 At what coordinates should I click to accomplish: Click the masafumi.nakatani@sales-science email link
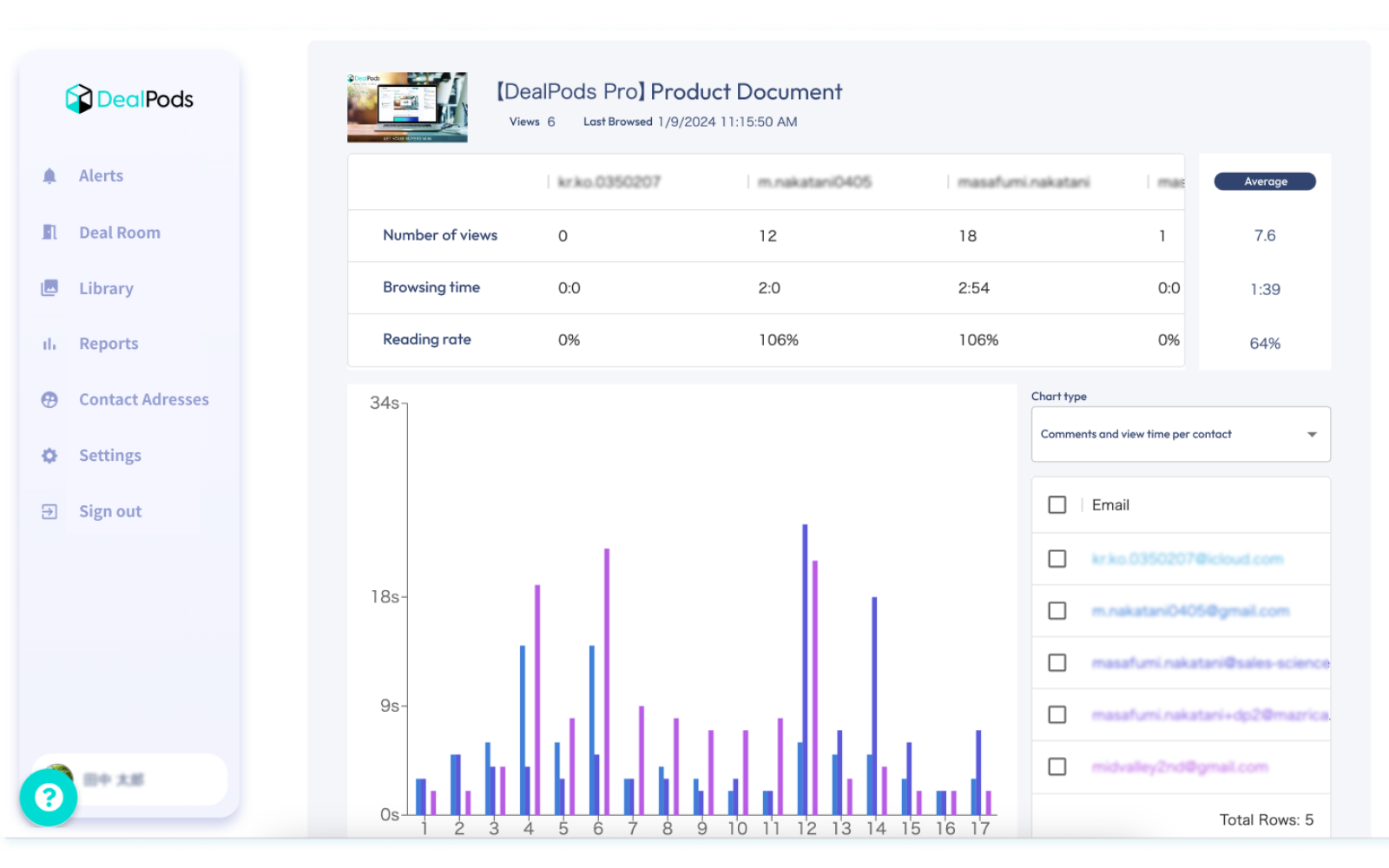(1210, 663)
